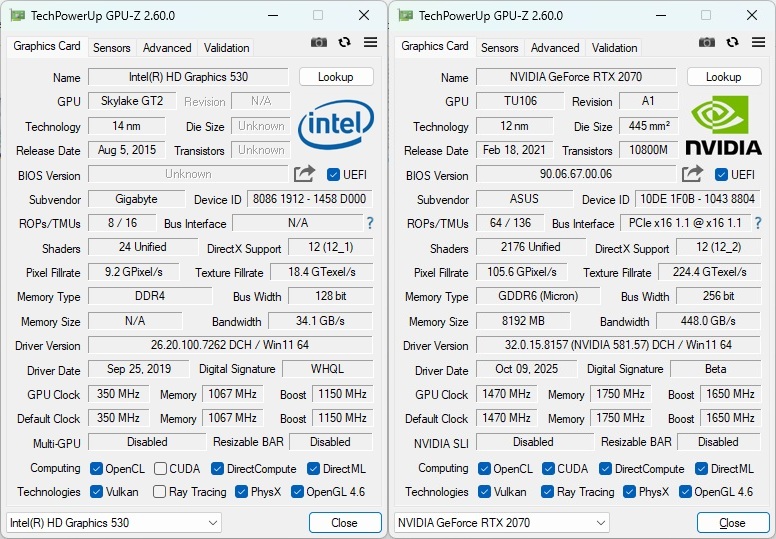Select Graphics Card tab in NVIDIA window
Screen dimensions: 776x539
point(435,46)
